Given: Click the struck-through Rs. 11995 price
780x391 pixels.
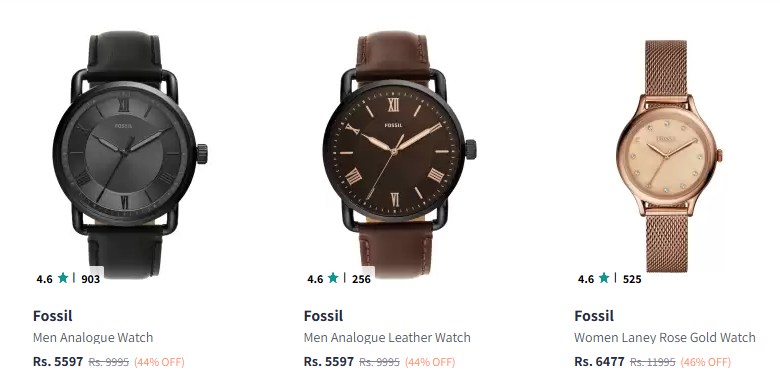Looking at the screenshot, I should [x=653, y=362].
